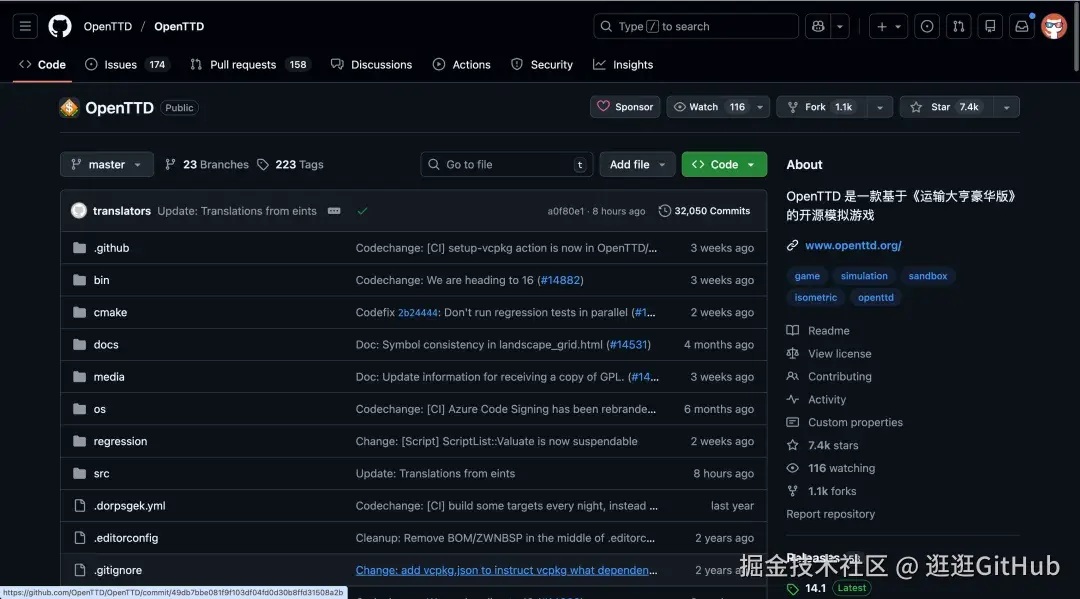The height and width of the screenshot is (599, 1080).
Task: Switch to the Insights tab
Action: pos(623,65)
